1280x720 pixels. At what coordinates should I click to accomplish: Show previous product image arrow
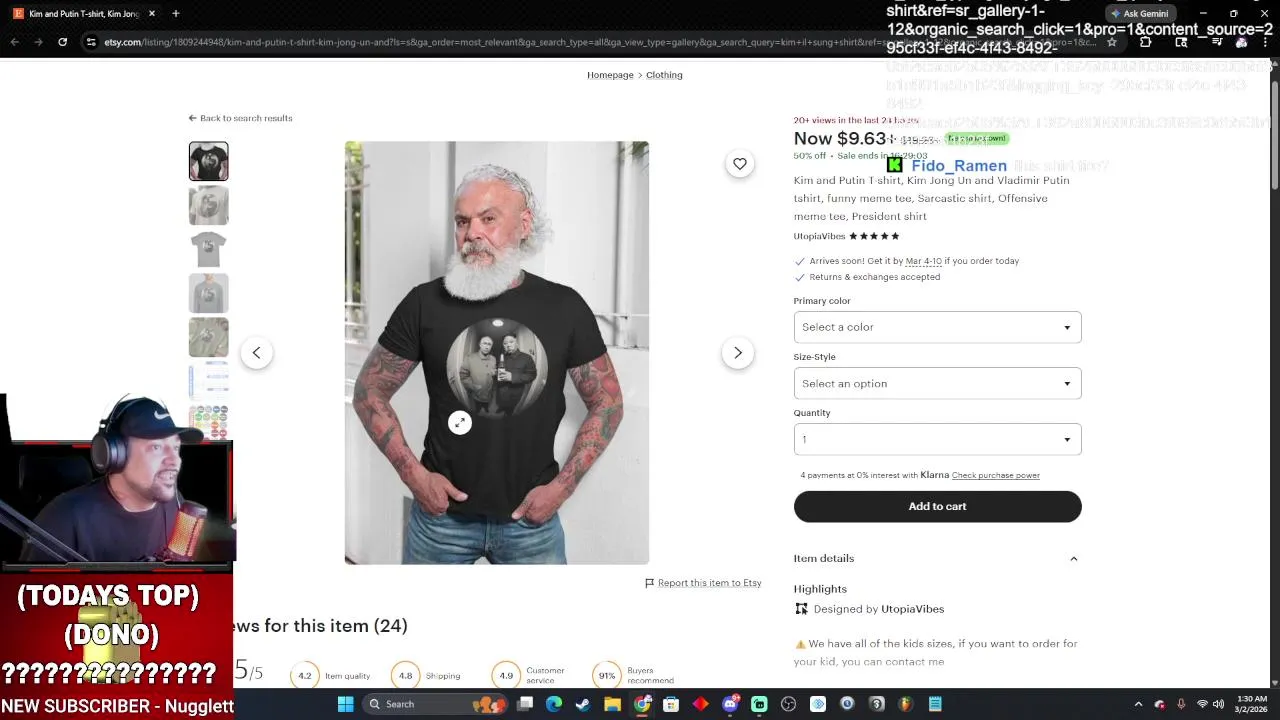point(256,353)
